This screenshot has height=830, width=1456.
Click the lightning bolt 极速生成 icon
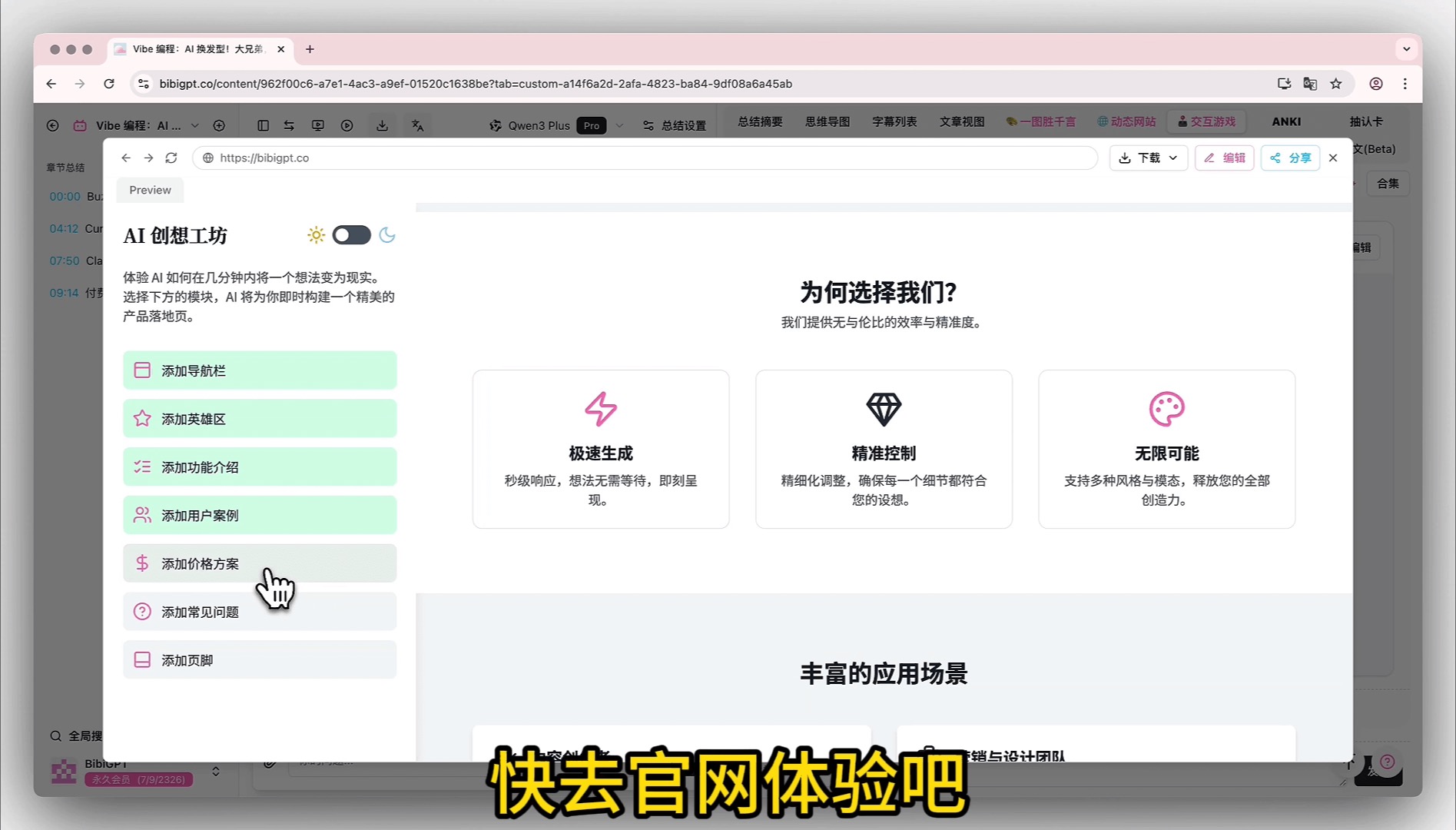click(600, 409)
